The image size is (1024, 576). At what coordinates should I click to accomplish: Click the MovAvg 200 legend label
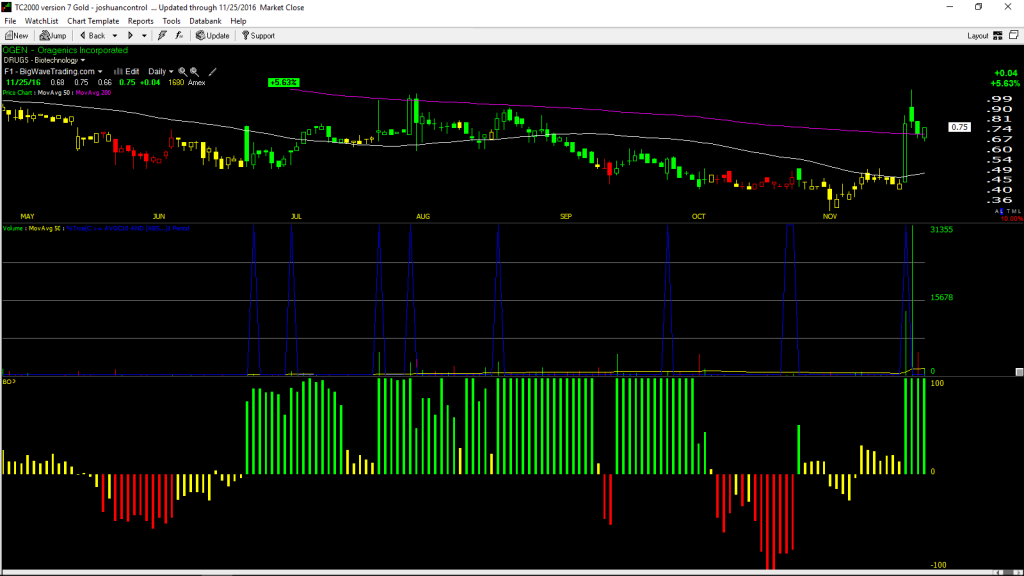point(93,93)
